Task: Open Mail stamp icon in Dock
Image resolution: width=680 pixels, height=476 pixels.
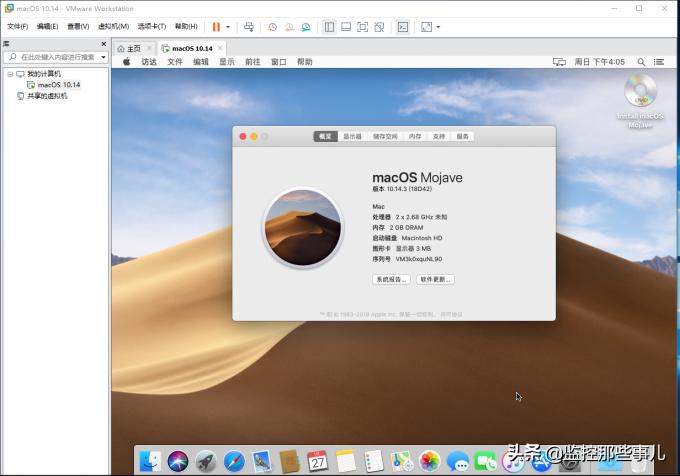Action: pos(262,461)
